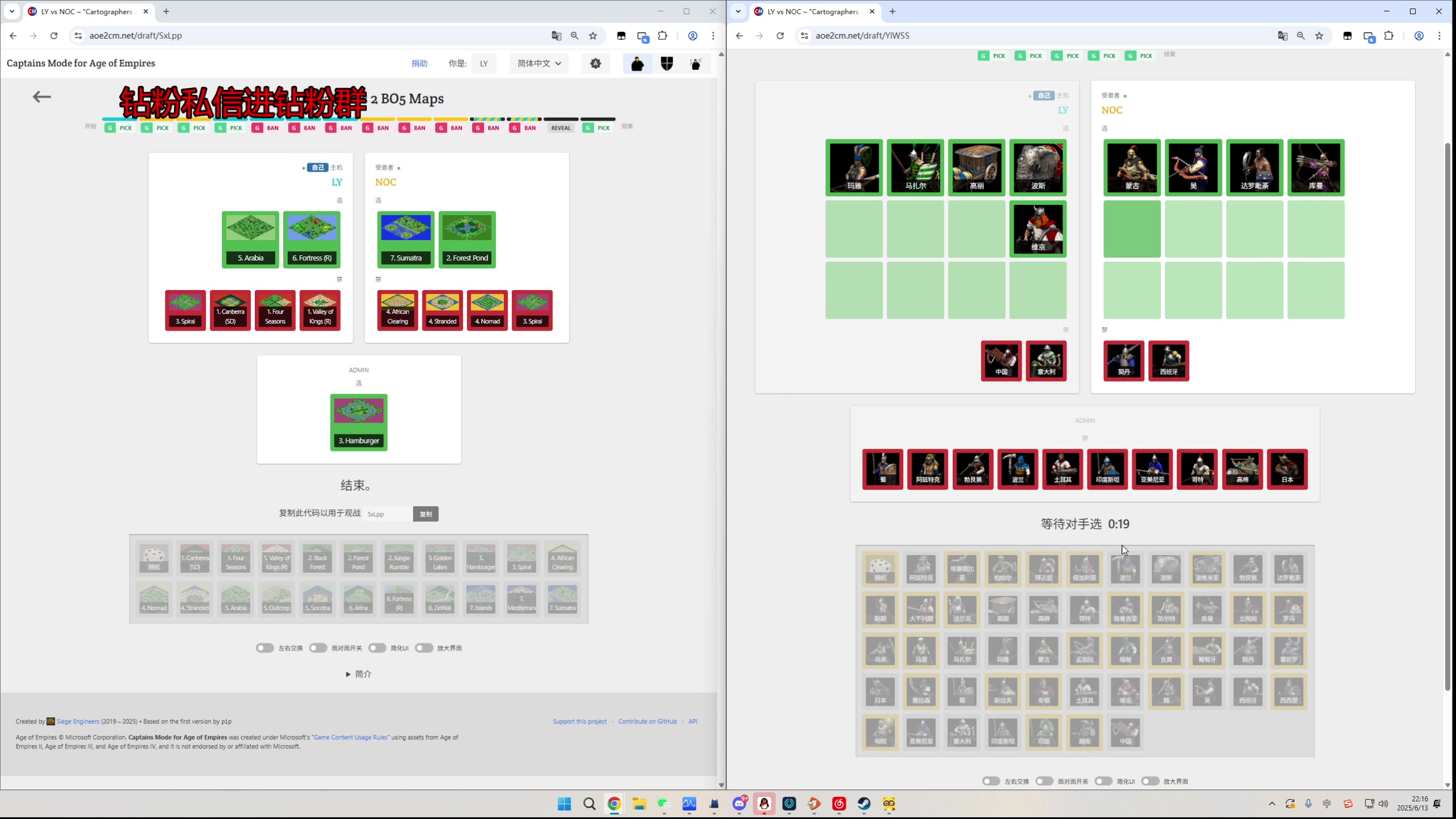The width and height of the screenshot is (1456, 819).
Task: Open NetEase Cloud Music red icon on taskbar
Action: (839, 804)
